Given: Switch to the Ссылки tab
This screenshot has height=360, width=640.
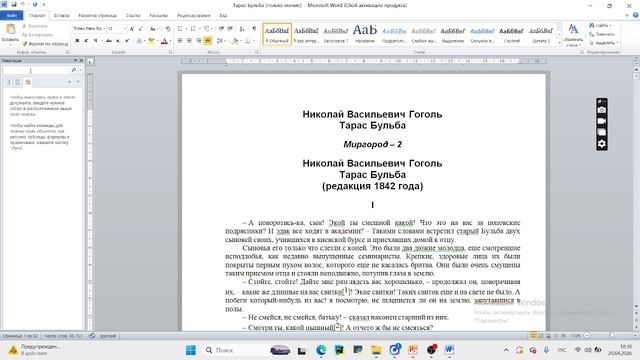Looking at the screenshot, I should pyautogui.click(x=133, y=16).
